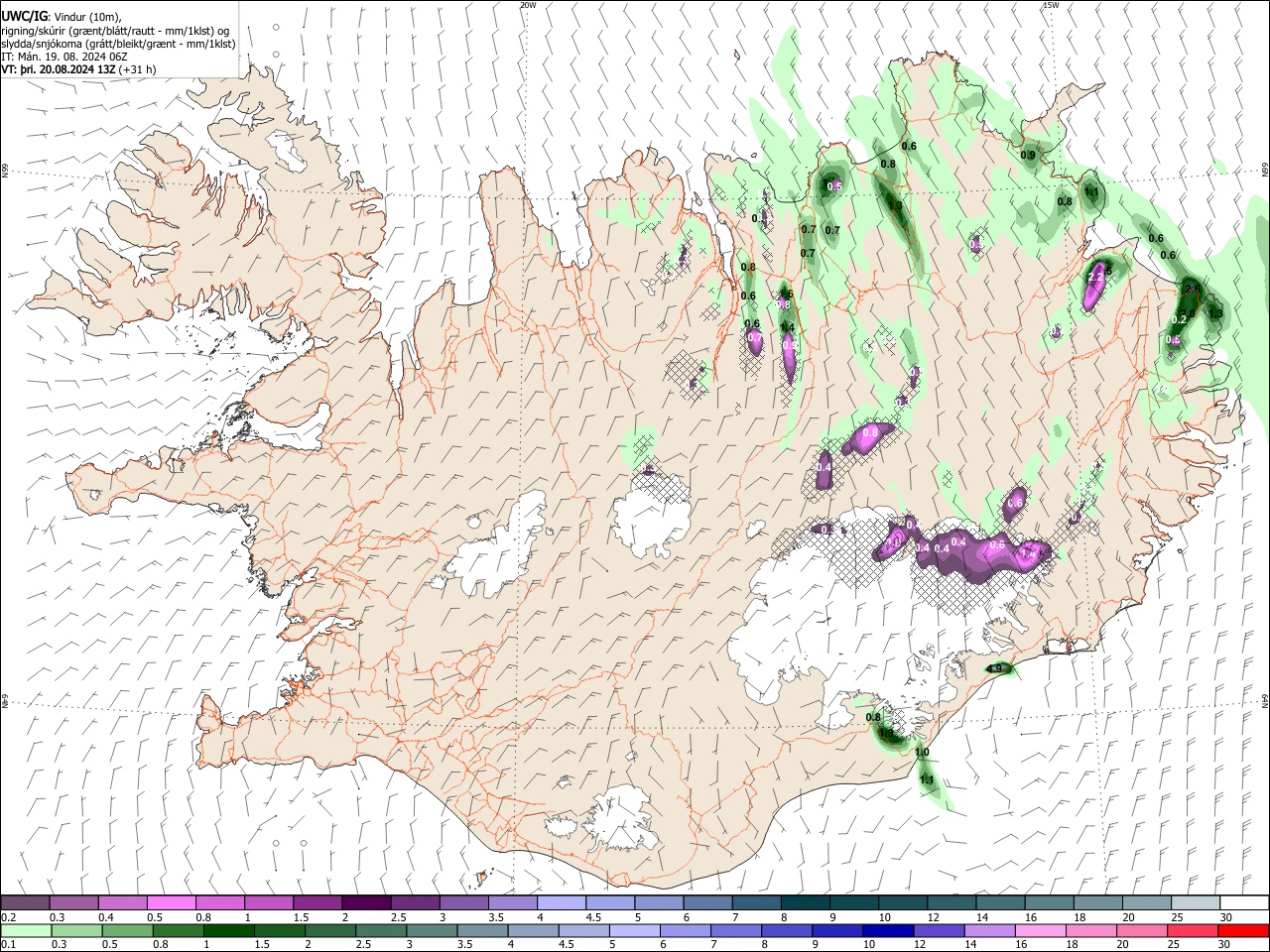
Task: Click the royal blue 9–10 rain legend swatch
Action: [836, 930]
